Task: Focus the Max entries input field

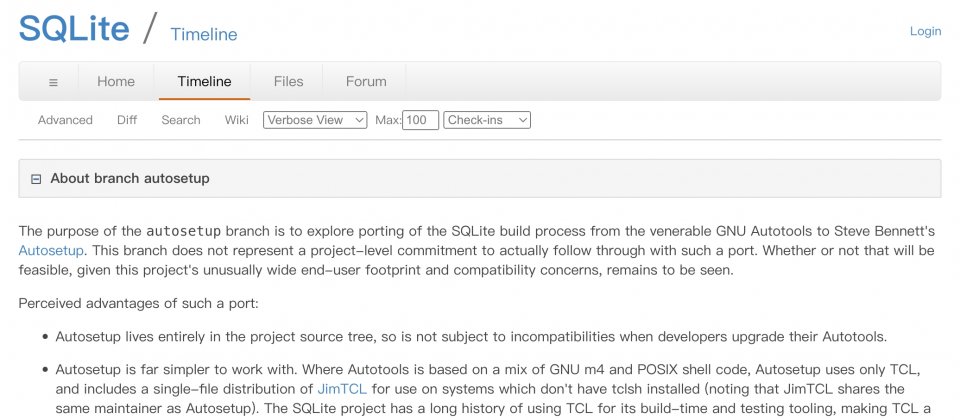Action: [421, 120]
